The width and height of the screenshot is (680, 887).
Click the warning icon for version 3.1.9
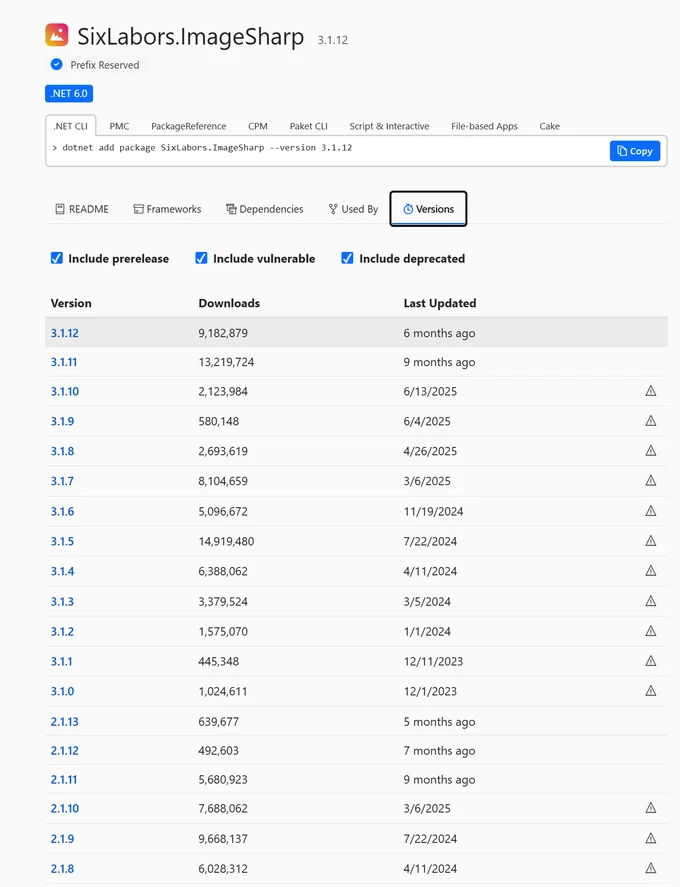point(651,421)
